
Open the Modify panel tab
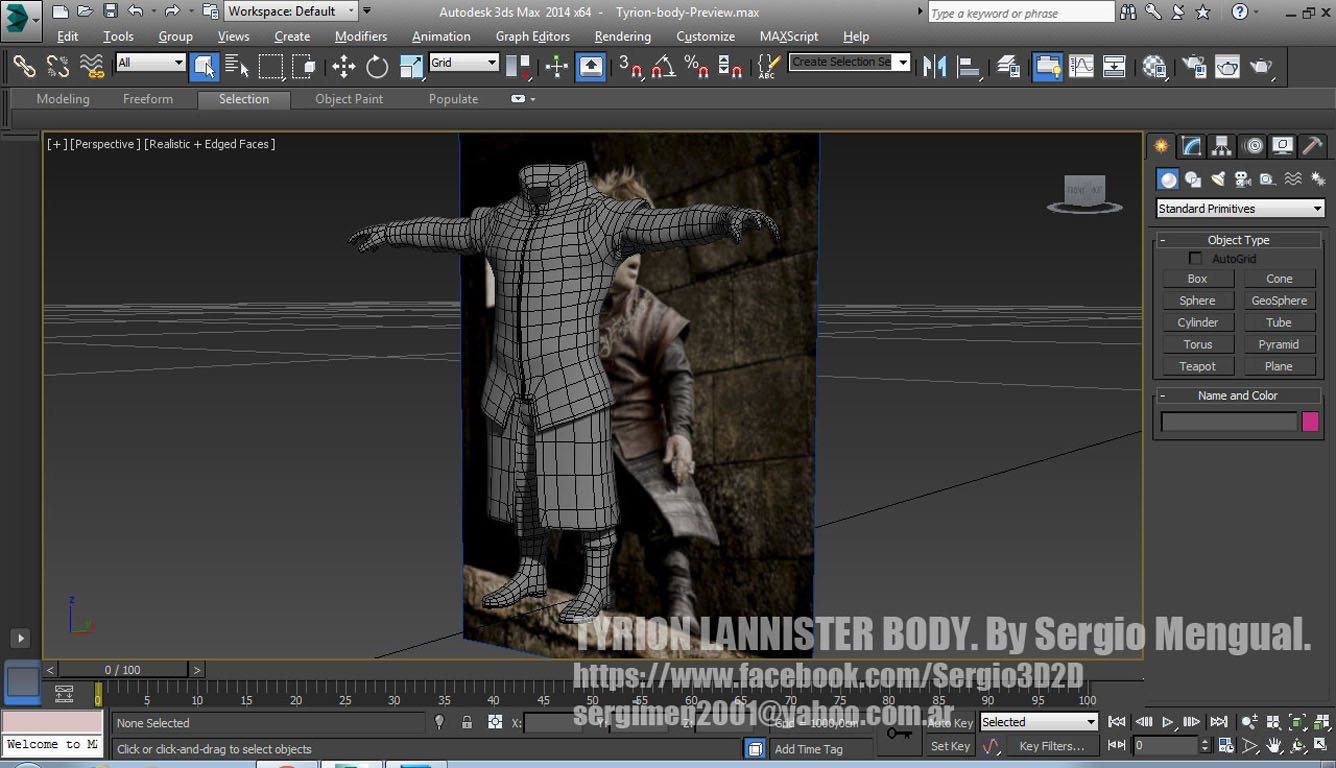[1191, 146]
